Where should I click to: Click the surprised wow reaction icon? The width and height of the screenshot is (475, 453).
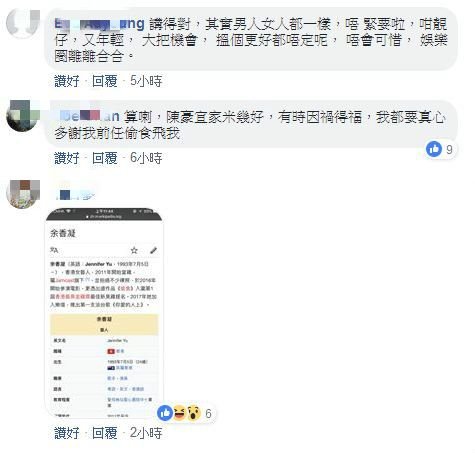coord(194,413)
